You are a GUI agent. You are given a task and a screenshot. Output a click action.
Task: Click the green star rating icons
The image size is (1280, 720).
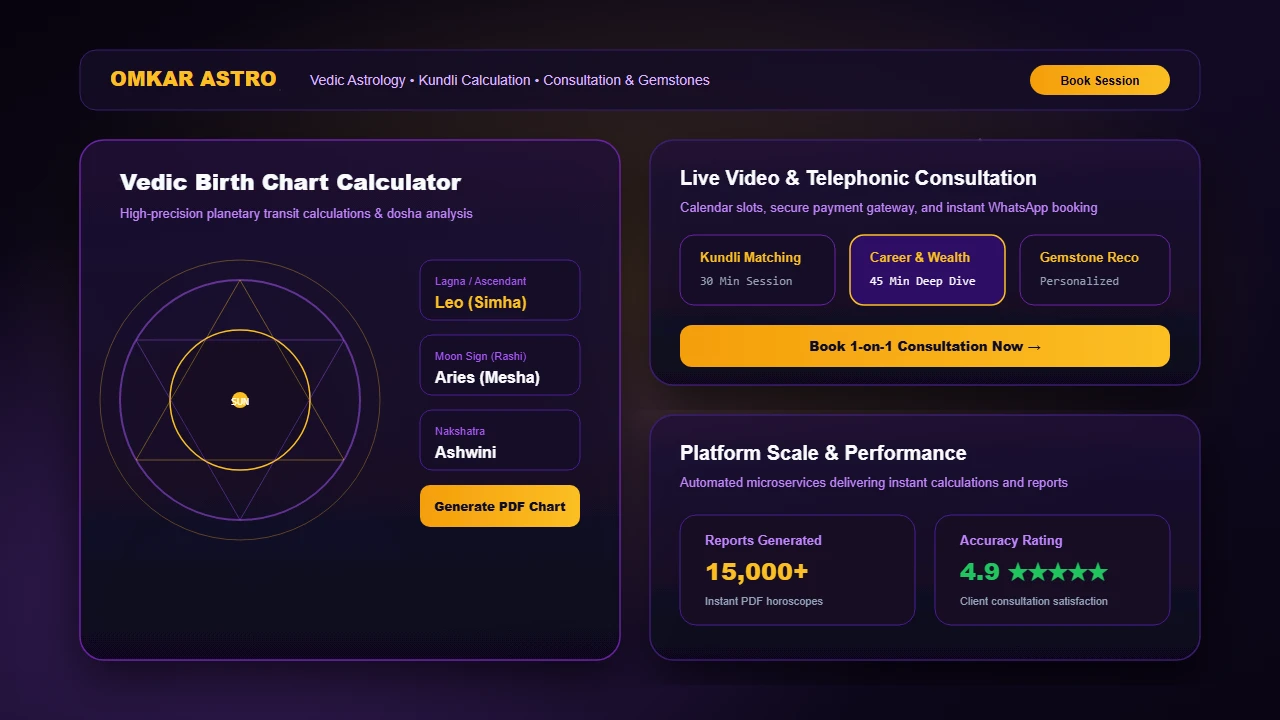(1058, 572)
